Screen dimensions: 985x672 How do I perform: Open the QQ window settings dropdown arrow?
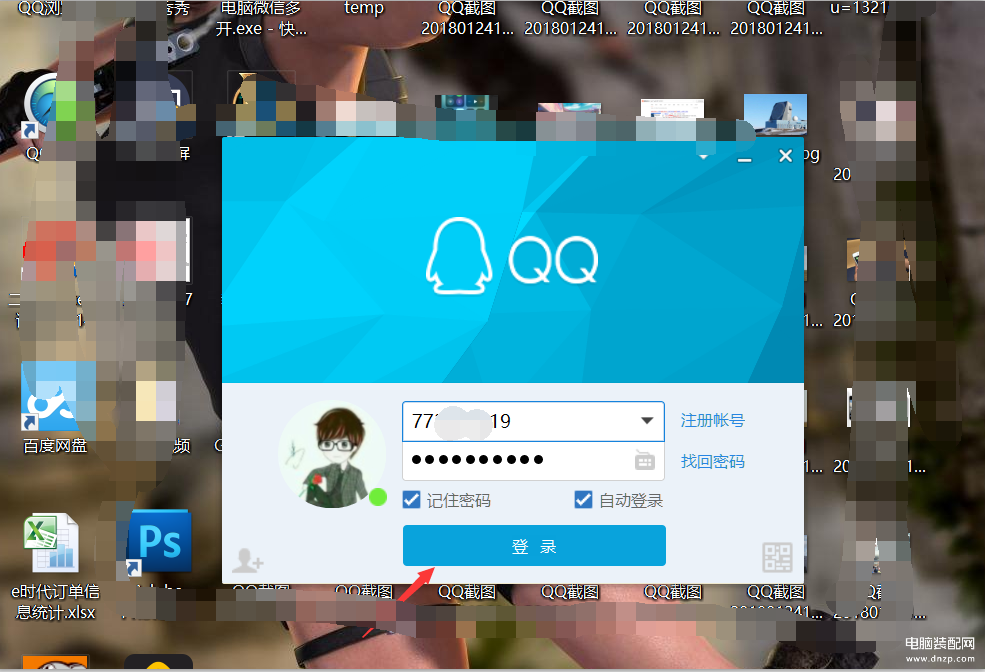pyautogui.click(x=704, y=156)
